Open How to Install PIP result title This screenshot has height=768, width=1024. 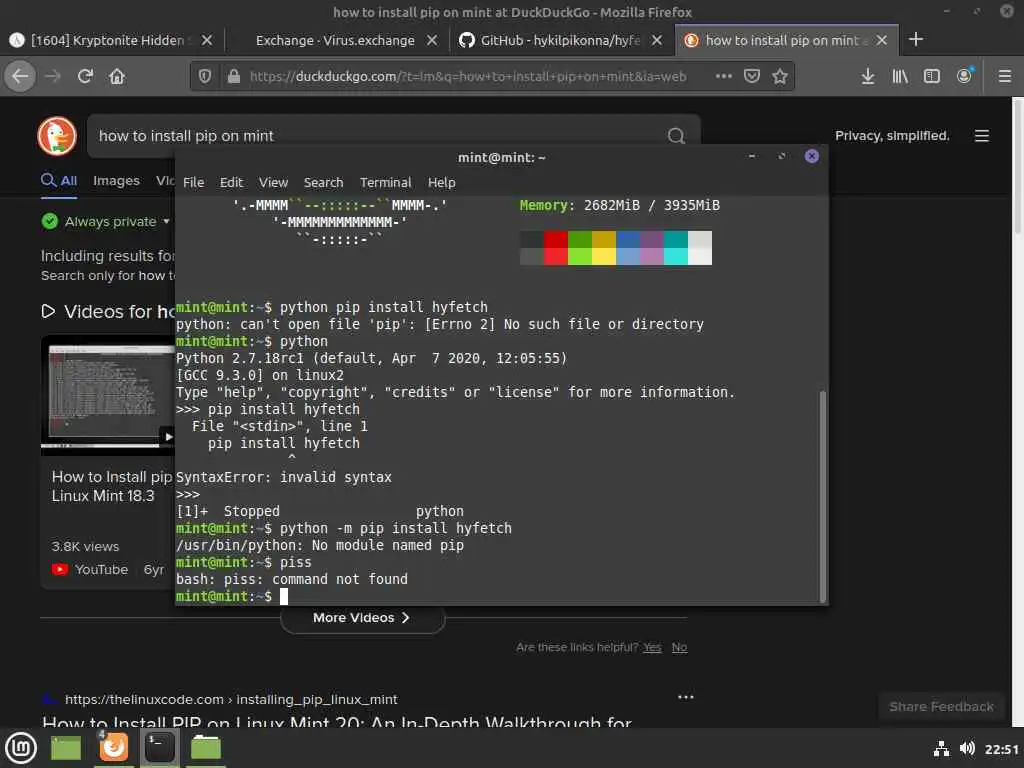click(x=337, y=722)
